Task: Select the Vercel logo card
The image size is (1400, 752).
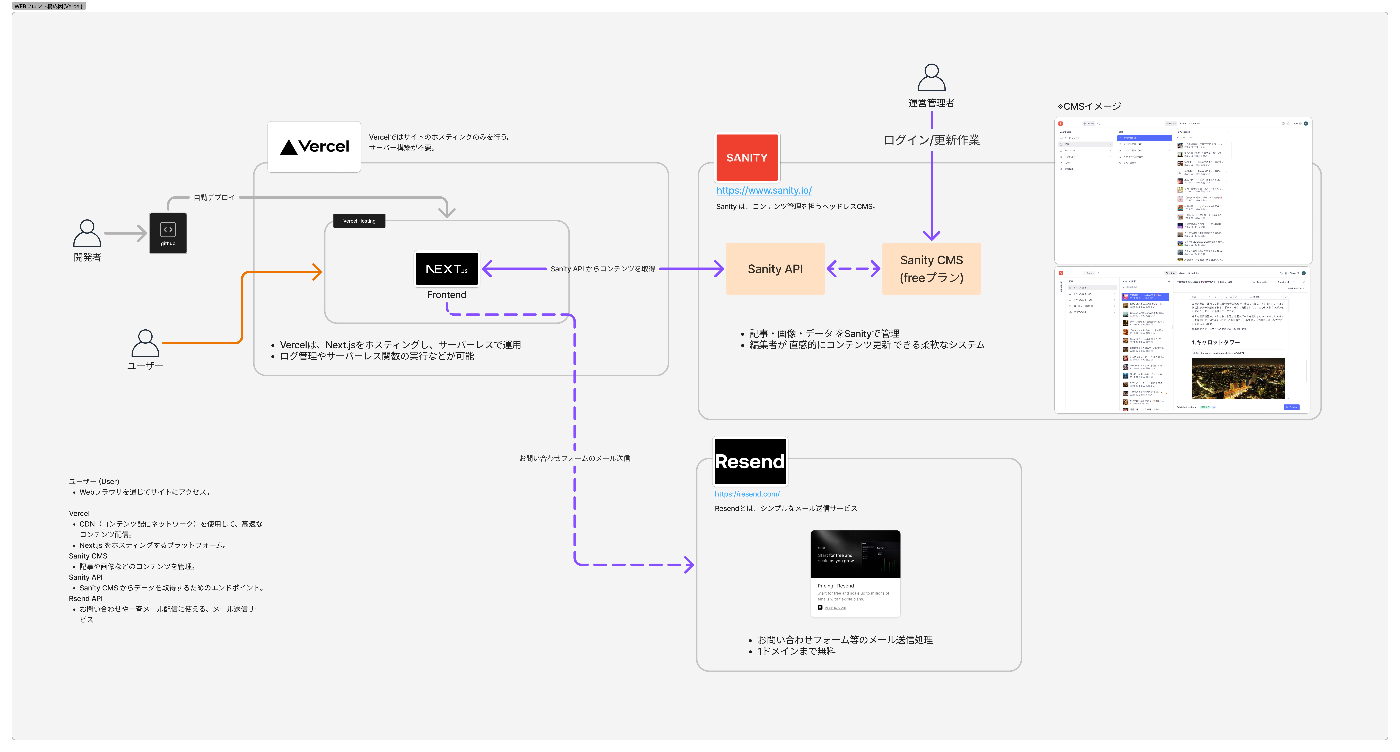Action: coord(315,146)
